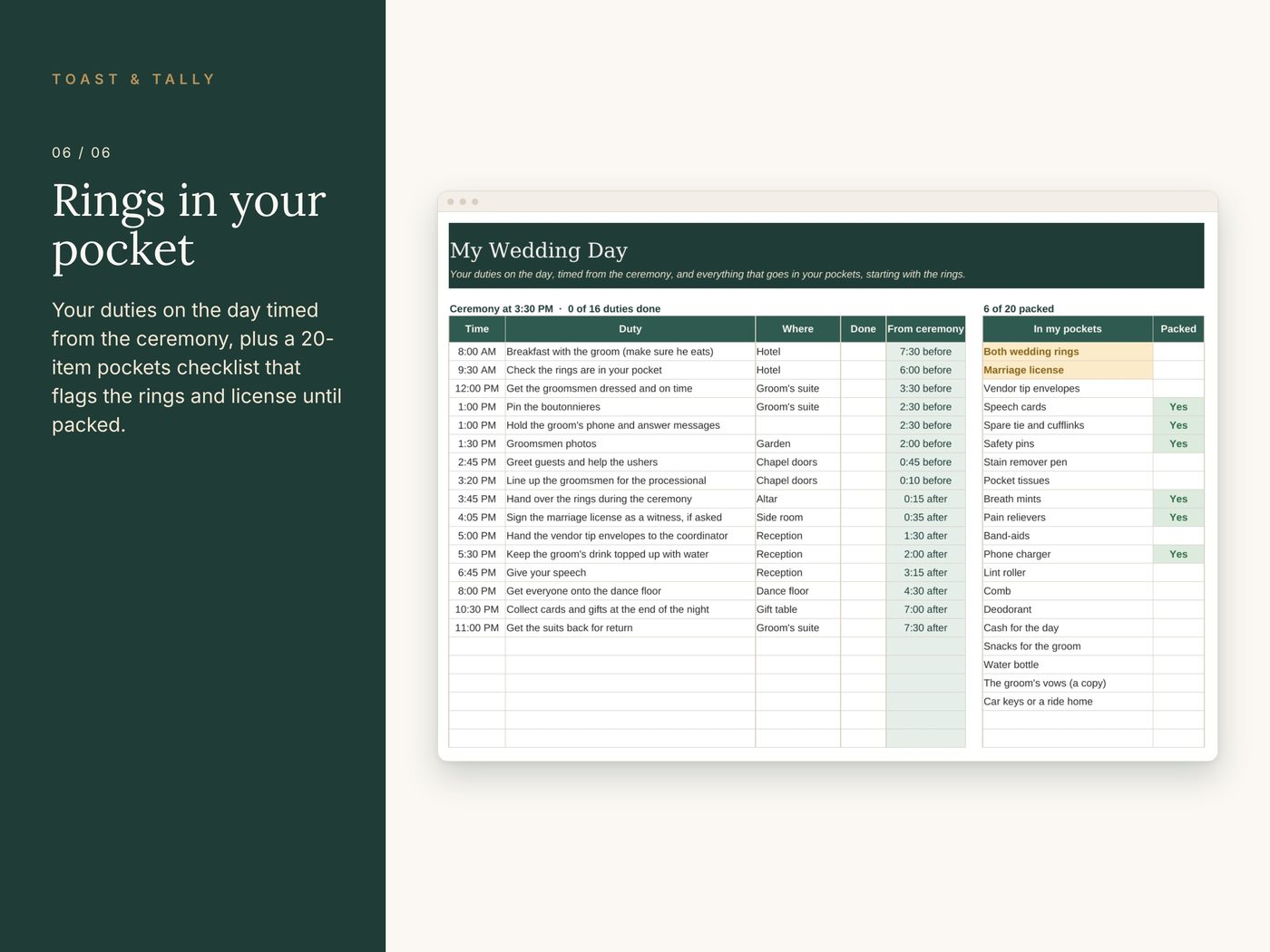The width and height of the screenshot is (1270, 952).
Task: Click the Car keys or a ride home item
Action: tap(1068, 701)
